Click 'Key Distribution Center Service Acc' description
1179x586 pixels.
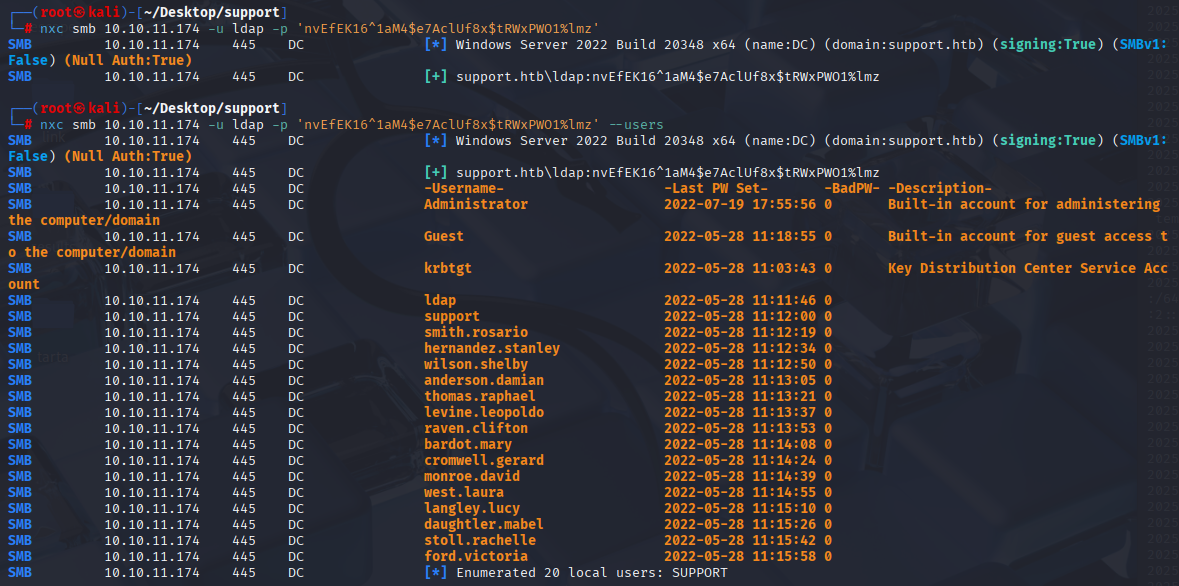(x=1028, y=269)
